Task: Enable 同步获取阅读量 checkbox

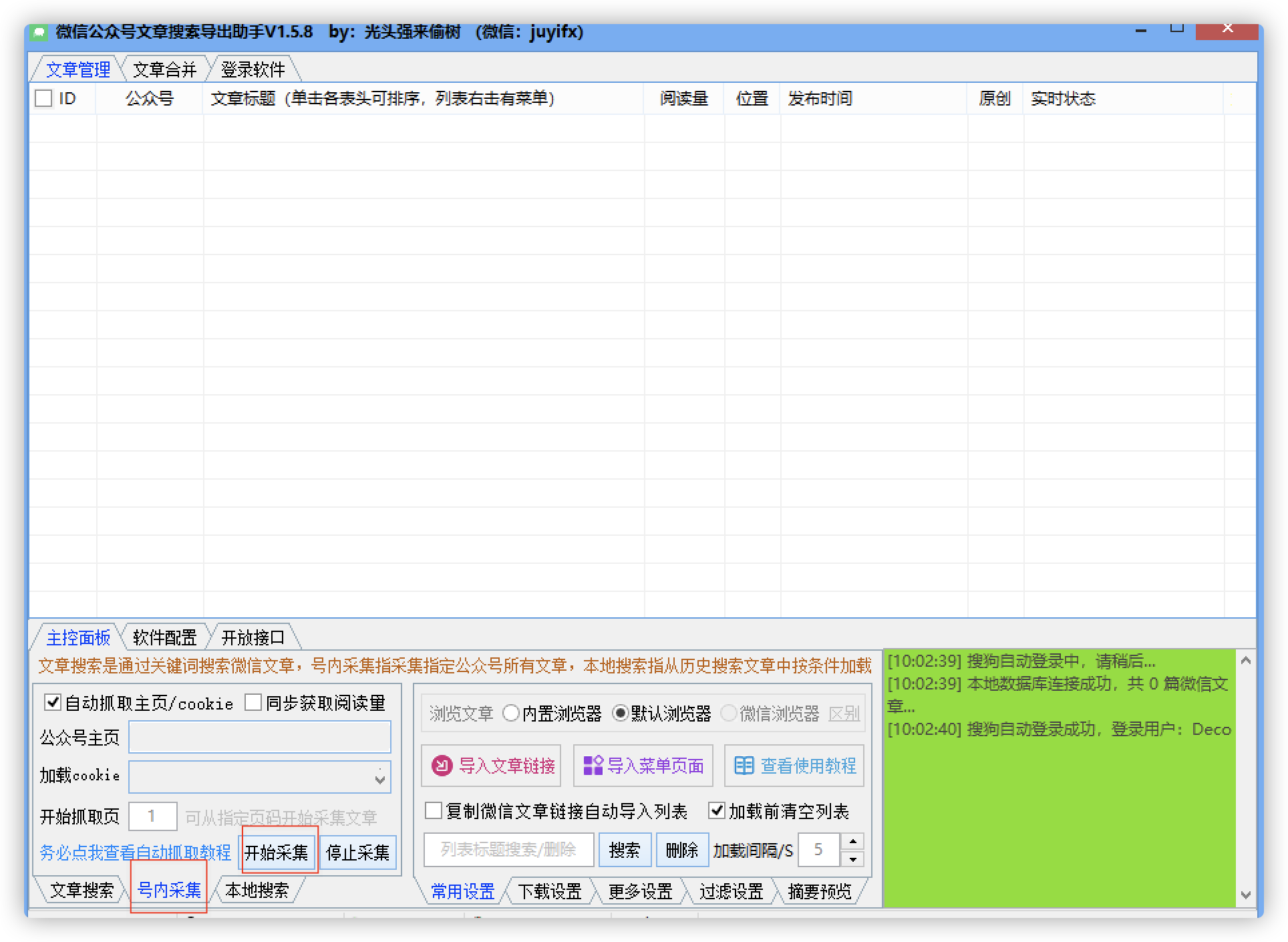Action: point(253,702)
